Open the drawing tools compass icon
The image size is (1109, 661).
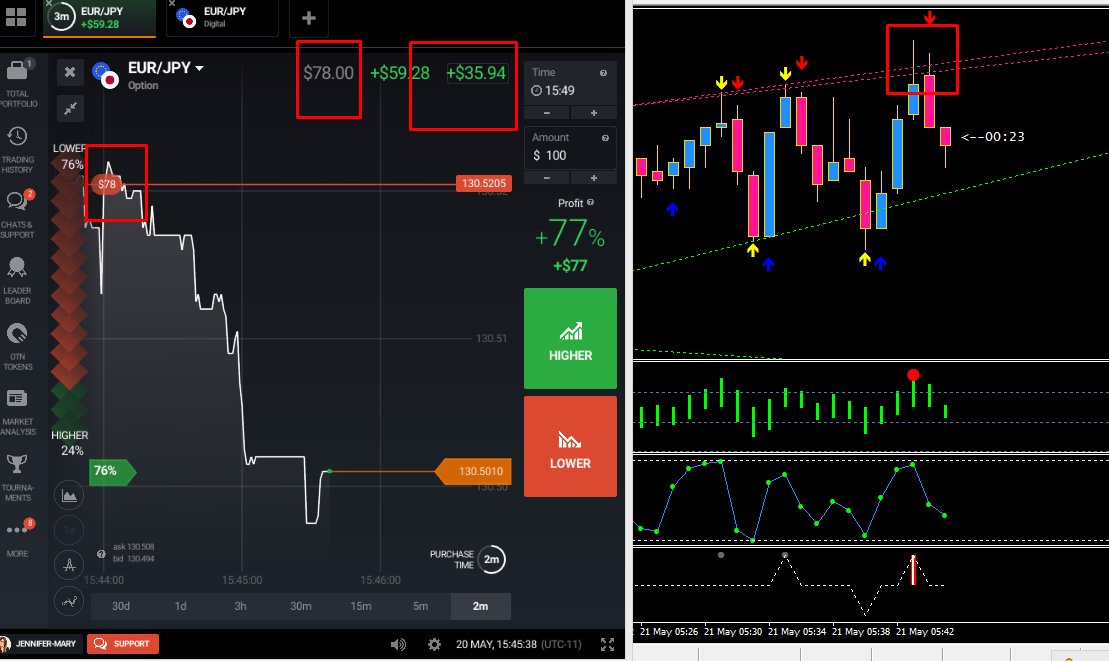(x=69, y=565)
